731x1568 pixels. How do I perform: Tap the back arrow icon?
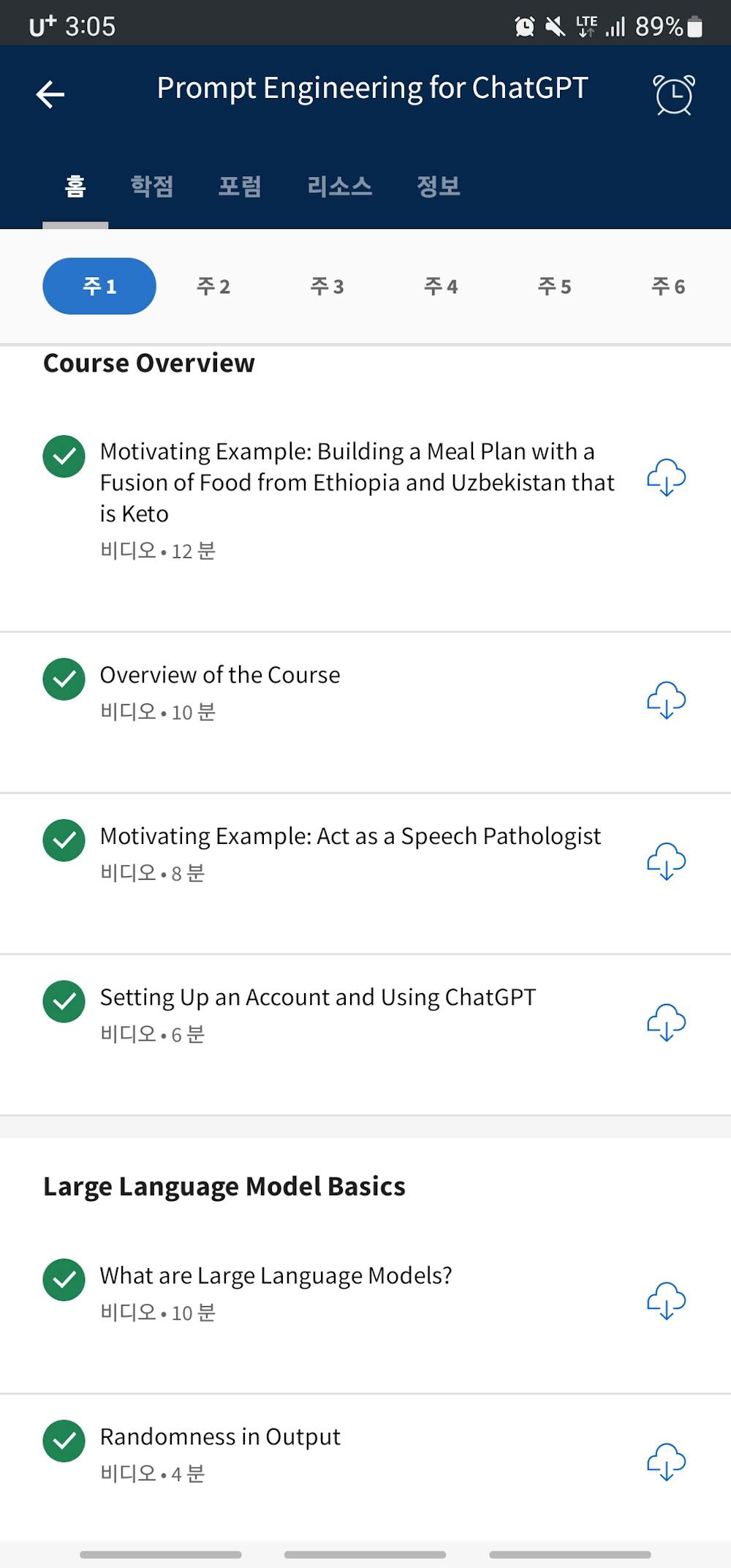50,94
